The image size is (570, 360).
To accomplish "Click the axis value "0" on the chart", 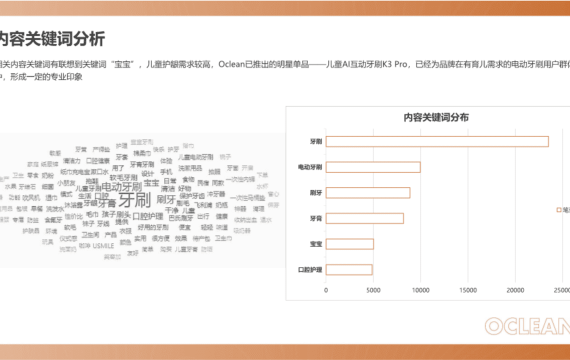I will [326, 290].
